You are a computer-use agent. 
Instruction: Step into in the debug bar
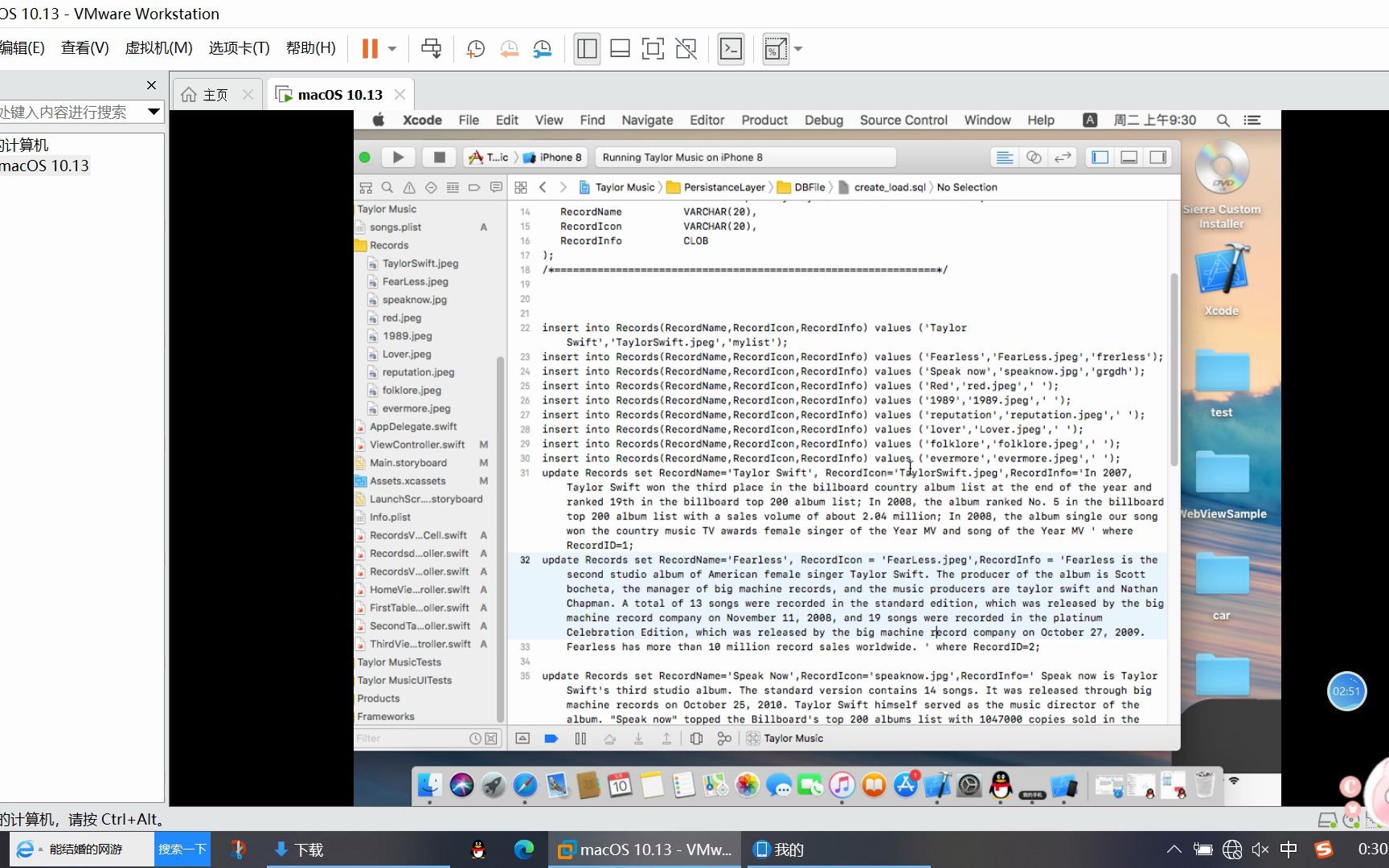pyautogui.click(x=638, y=739)
